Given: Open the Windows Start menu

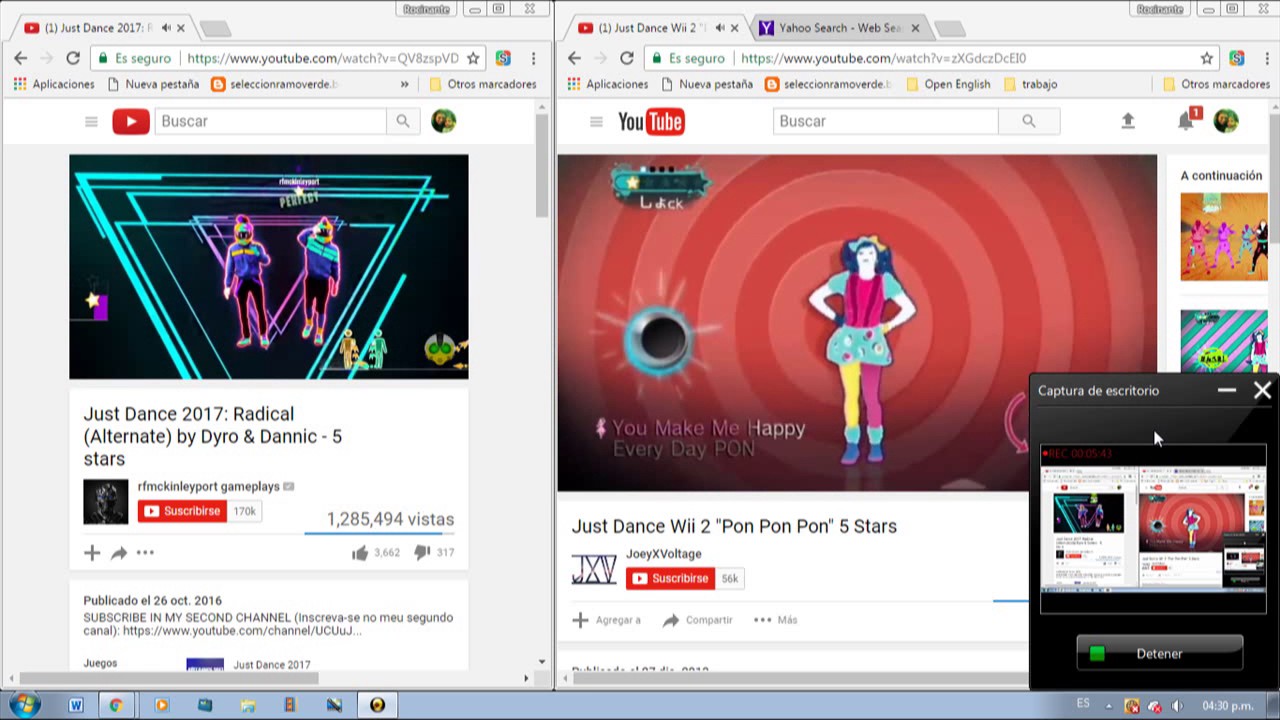Looking at the screenshot, I should [x=24, y=705].
